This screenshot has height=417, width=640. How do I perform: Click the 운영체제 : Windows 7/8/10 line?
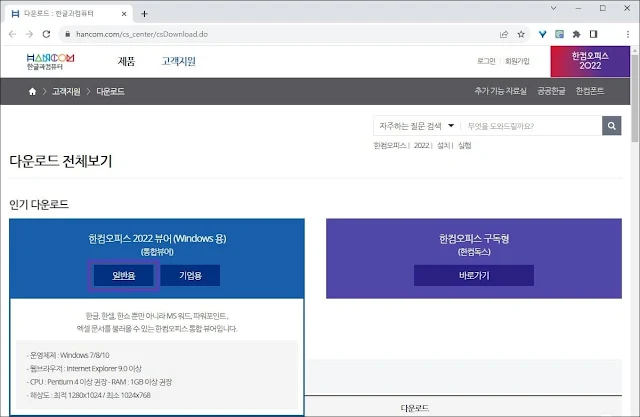68,355
